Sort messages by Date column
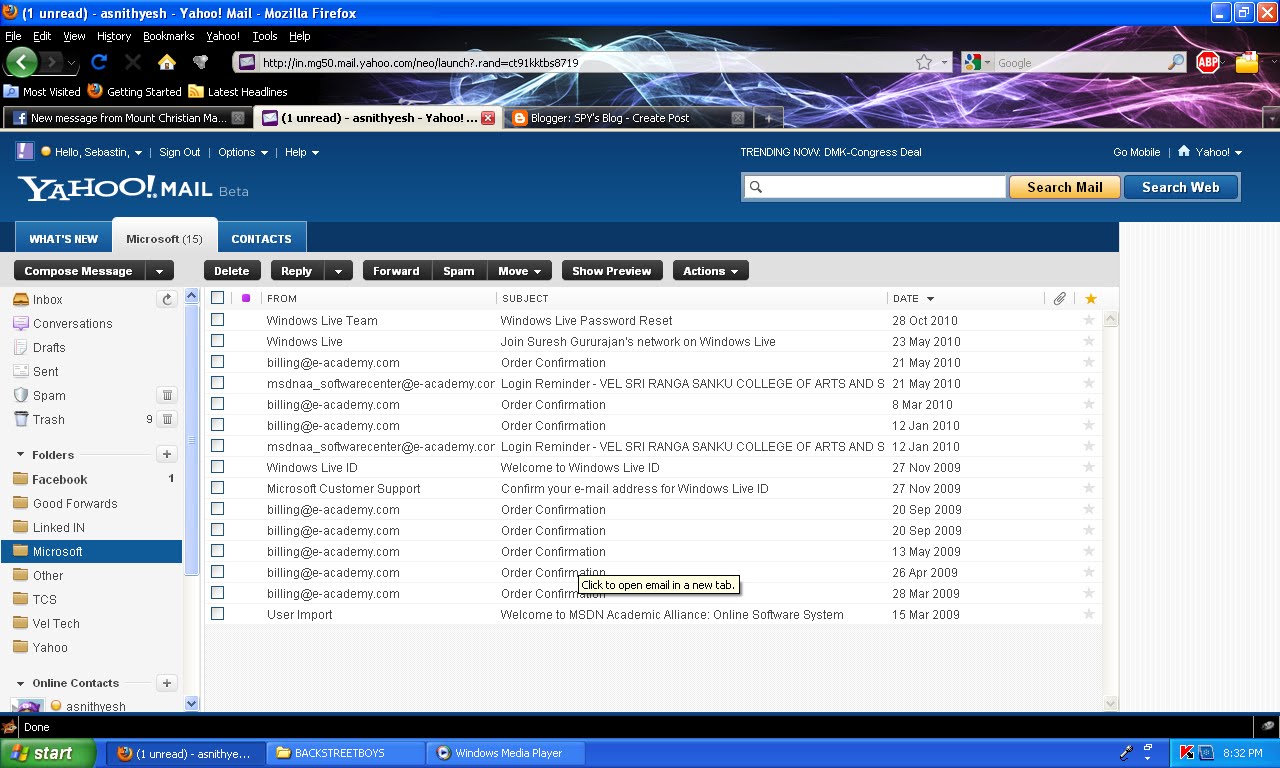The image size is (1280, 768). [914, 298]
